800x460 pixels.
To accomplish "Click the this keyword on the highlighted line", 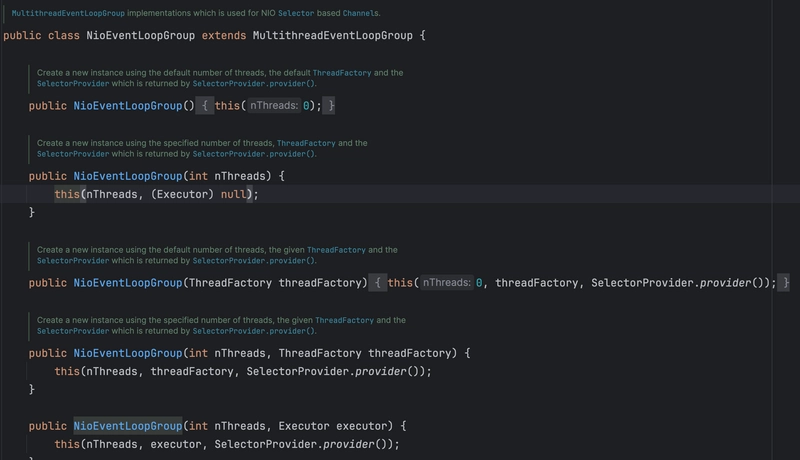I will coord(67,194).
